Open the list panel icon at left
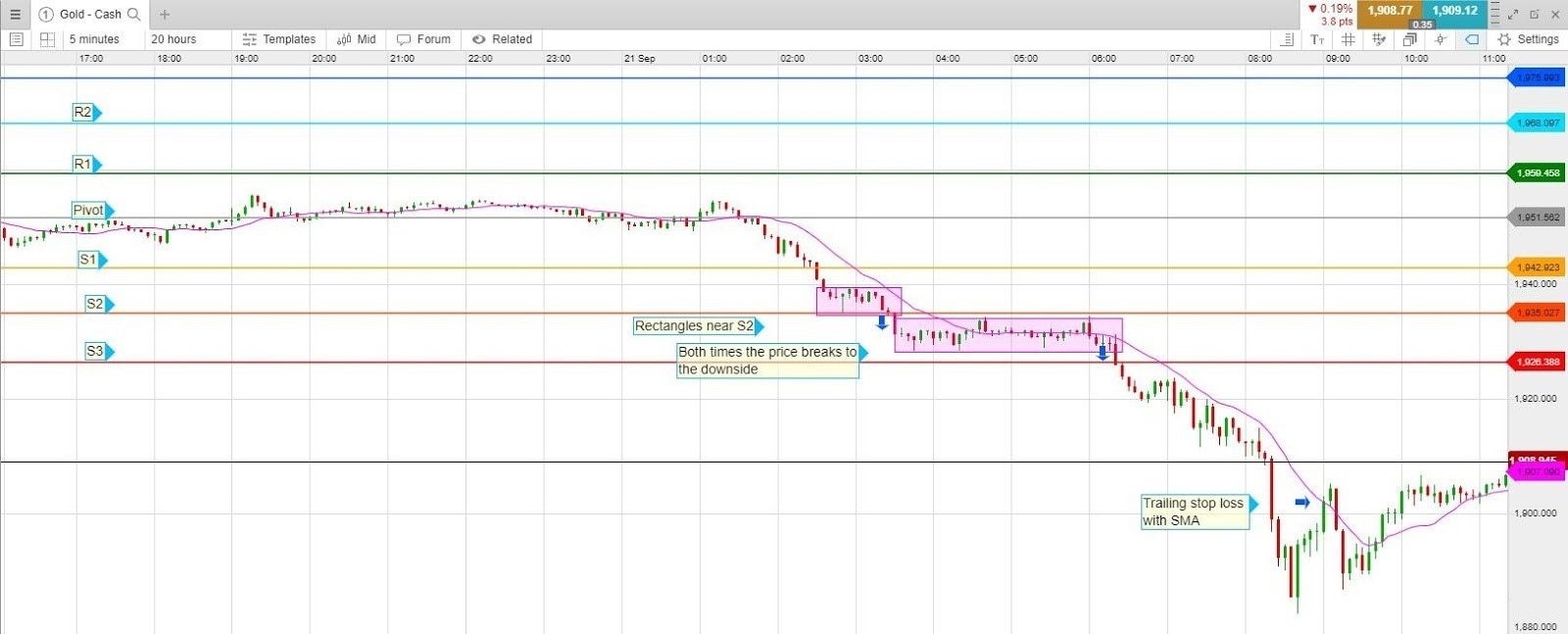The height and width of the screenshot is (634, 1568). 17,39
